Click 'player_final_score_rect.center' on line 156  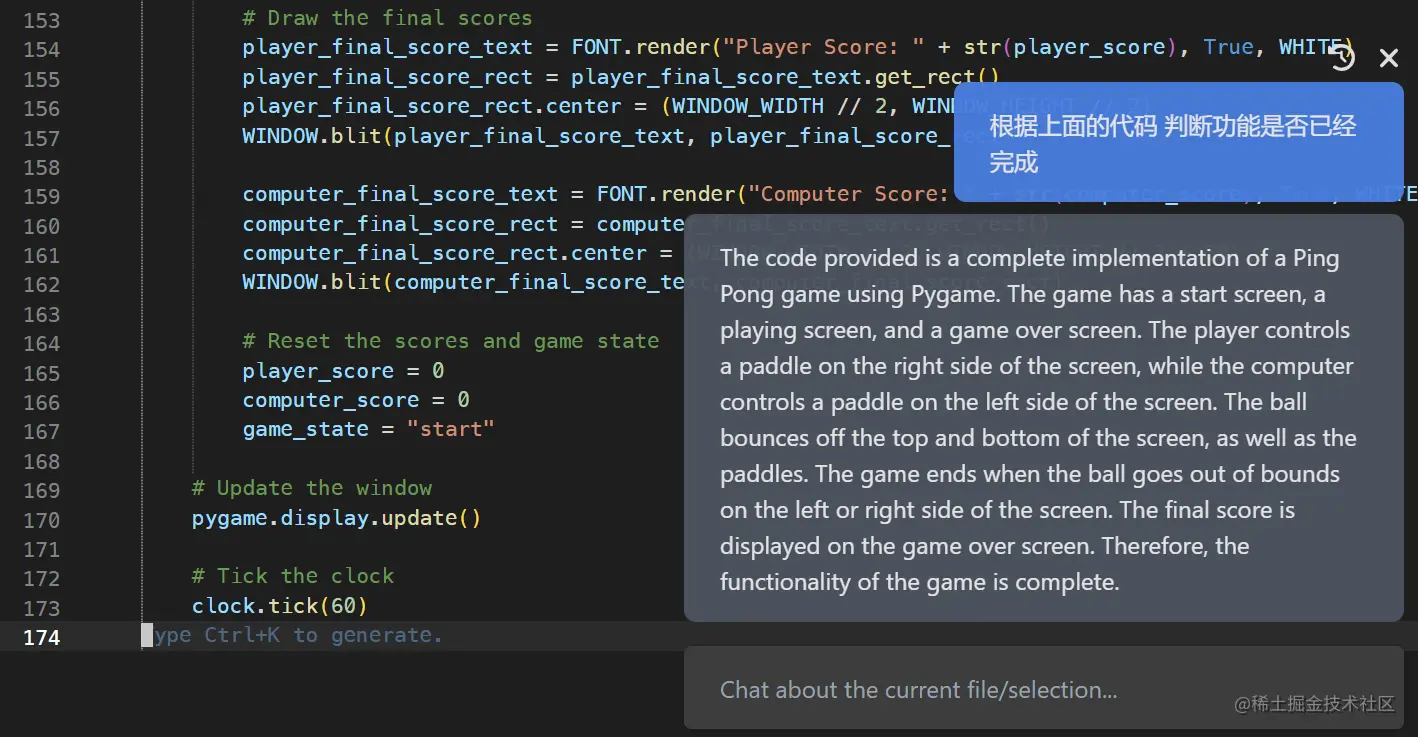432,106
